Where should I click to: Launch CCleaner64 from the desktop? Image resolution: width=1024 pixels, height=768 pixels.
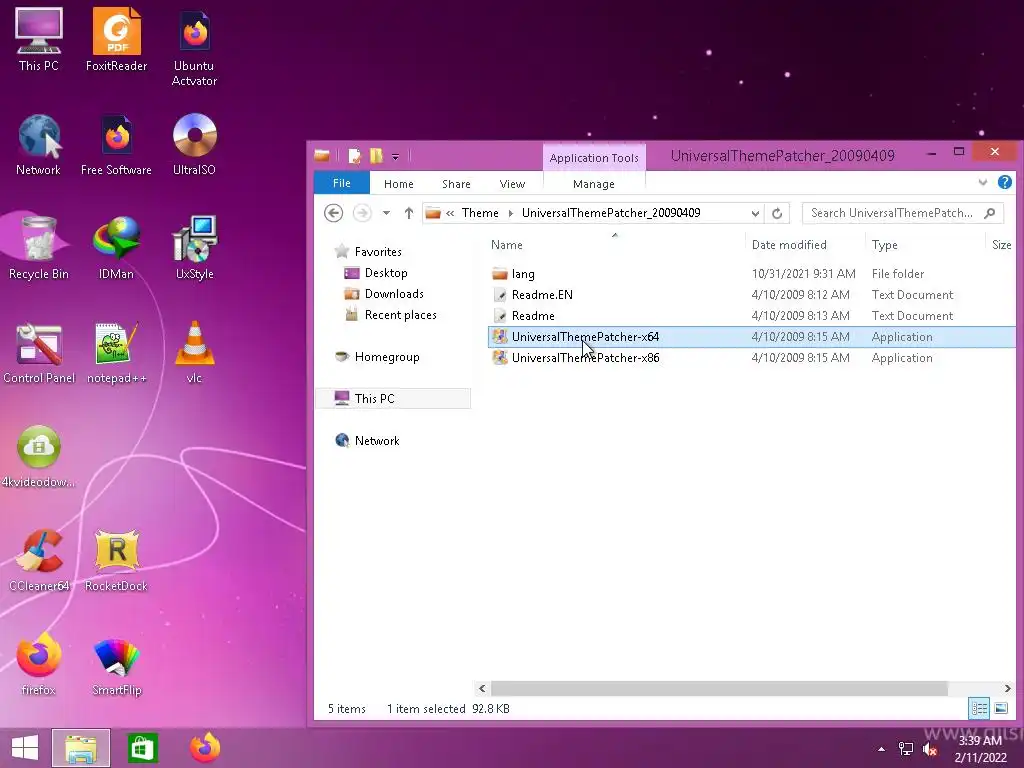pos(39,560)
